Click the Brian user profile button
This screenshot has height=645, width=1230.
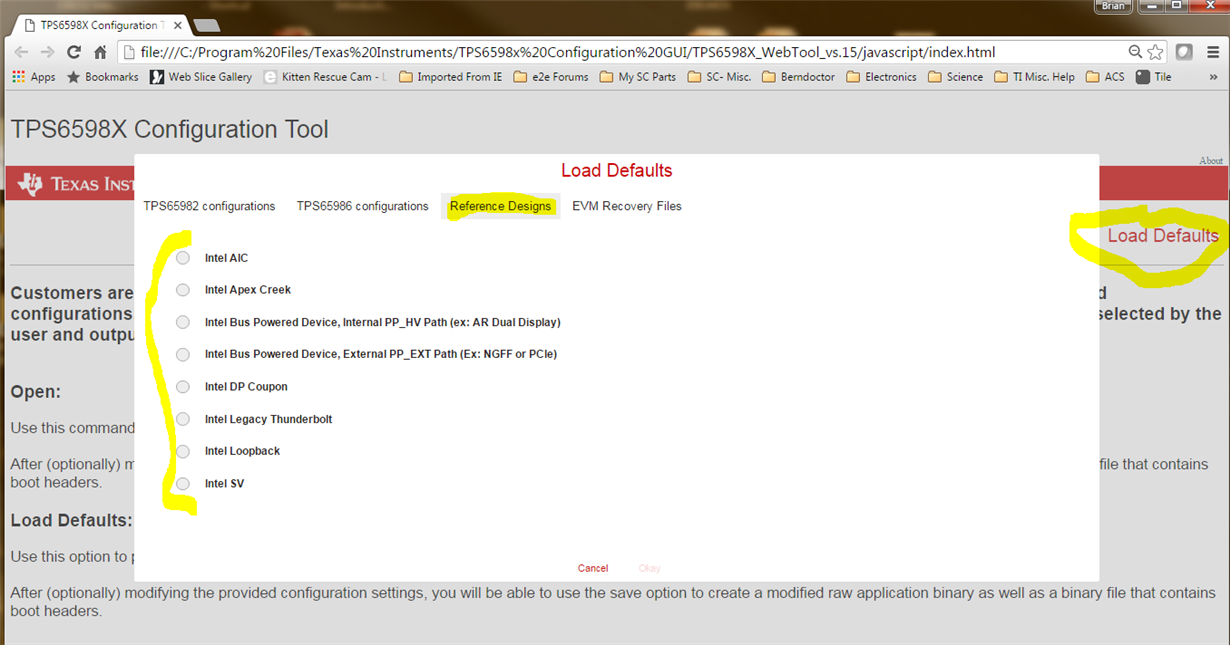point(1114,6)
